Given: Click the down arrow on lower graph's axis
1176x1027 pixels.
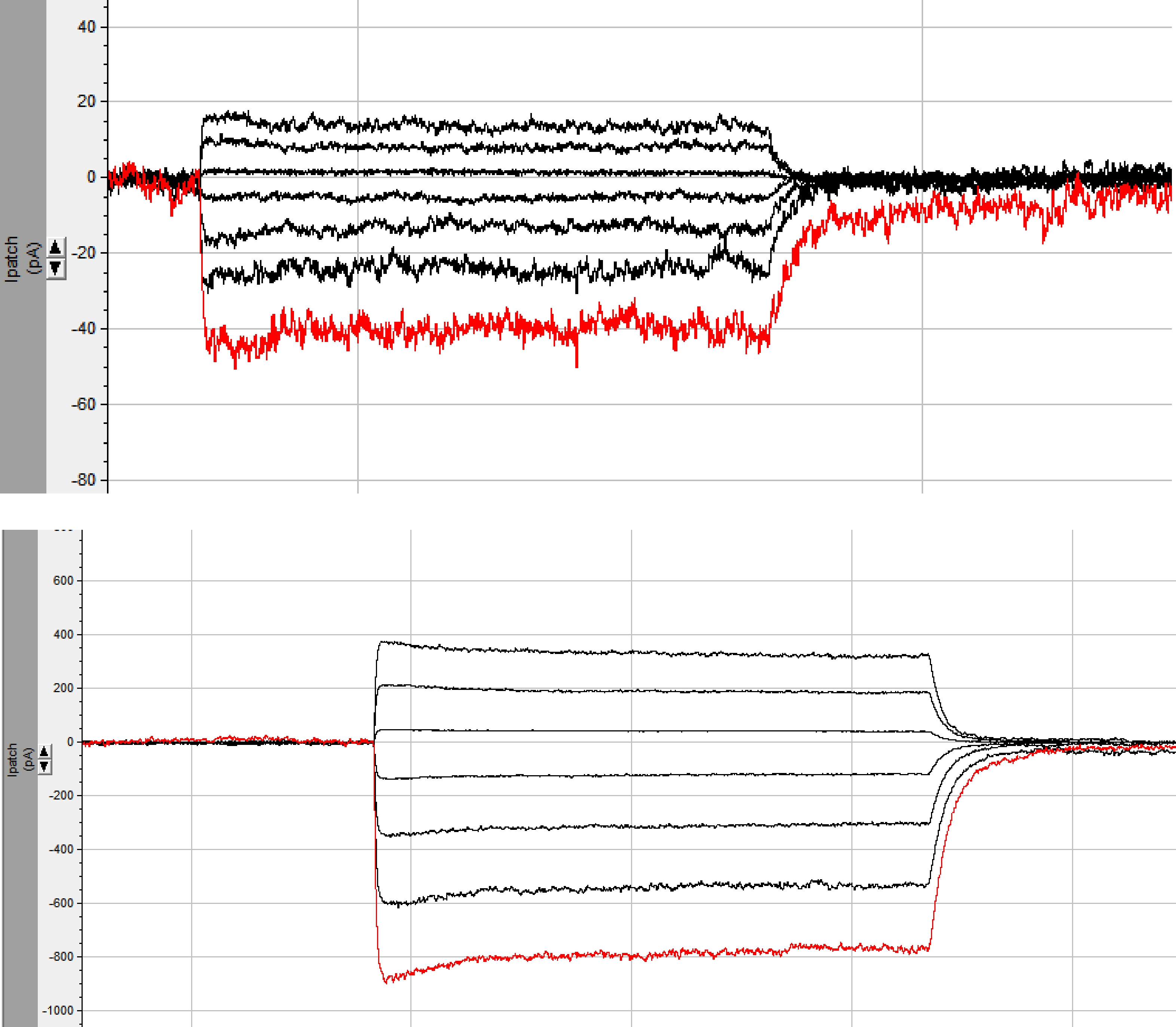Looking at the screenshot, I should [x=44, y=766].
